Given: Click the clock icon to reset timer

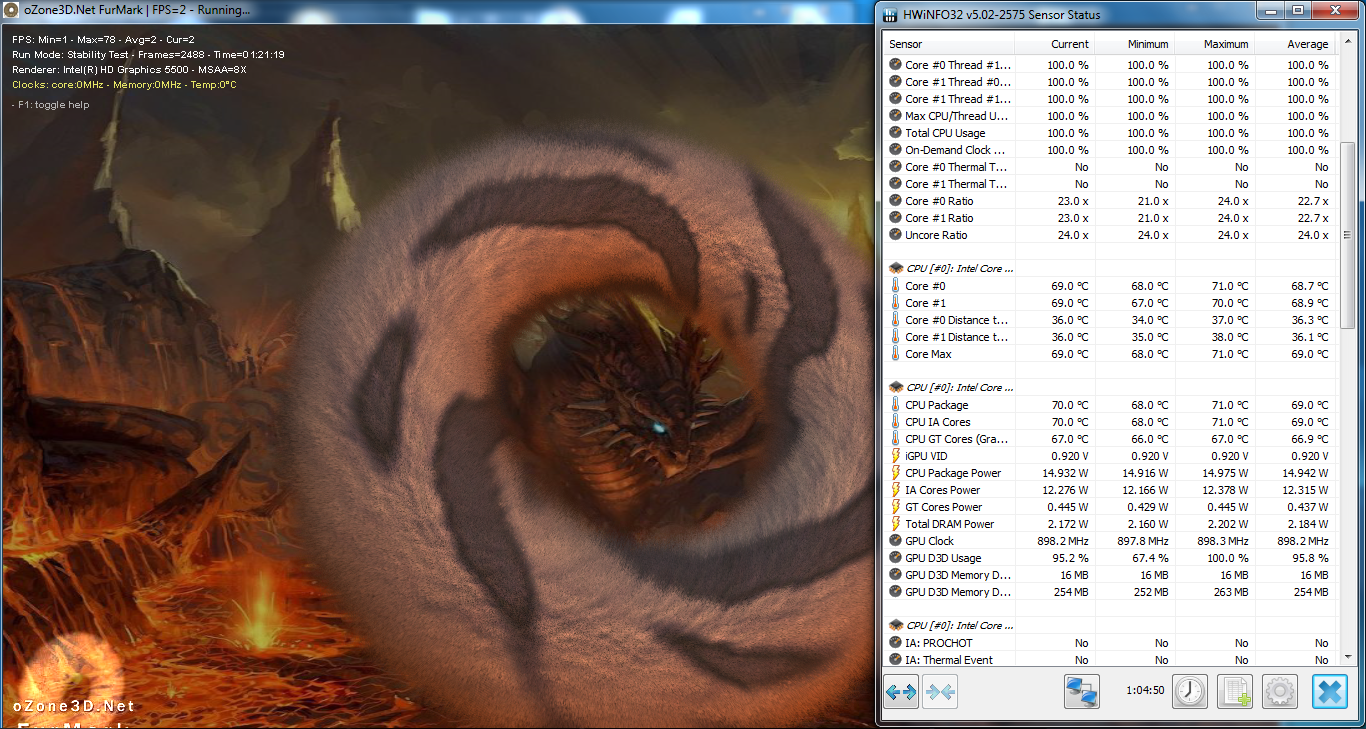Looking at the screenshot, I should pyautogui.click(x=1190, y=691).
